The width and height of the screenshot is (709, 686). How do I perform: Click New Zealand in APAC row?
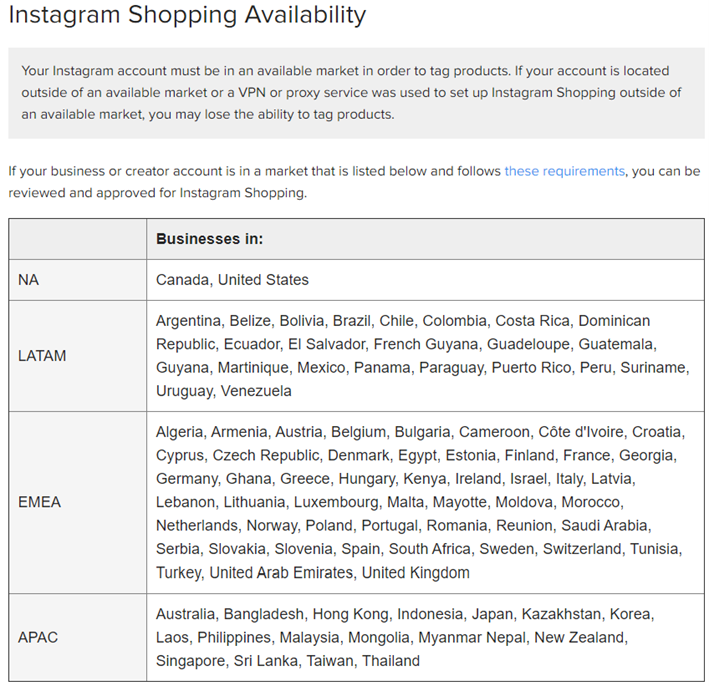pyautogui.click(x=581, y=638)
